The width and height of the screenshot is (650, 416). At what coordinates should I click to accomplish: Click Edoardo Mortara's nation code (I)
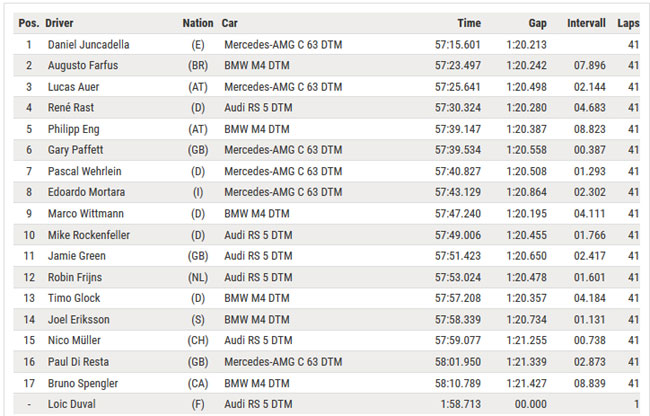[198, 192]
